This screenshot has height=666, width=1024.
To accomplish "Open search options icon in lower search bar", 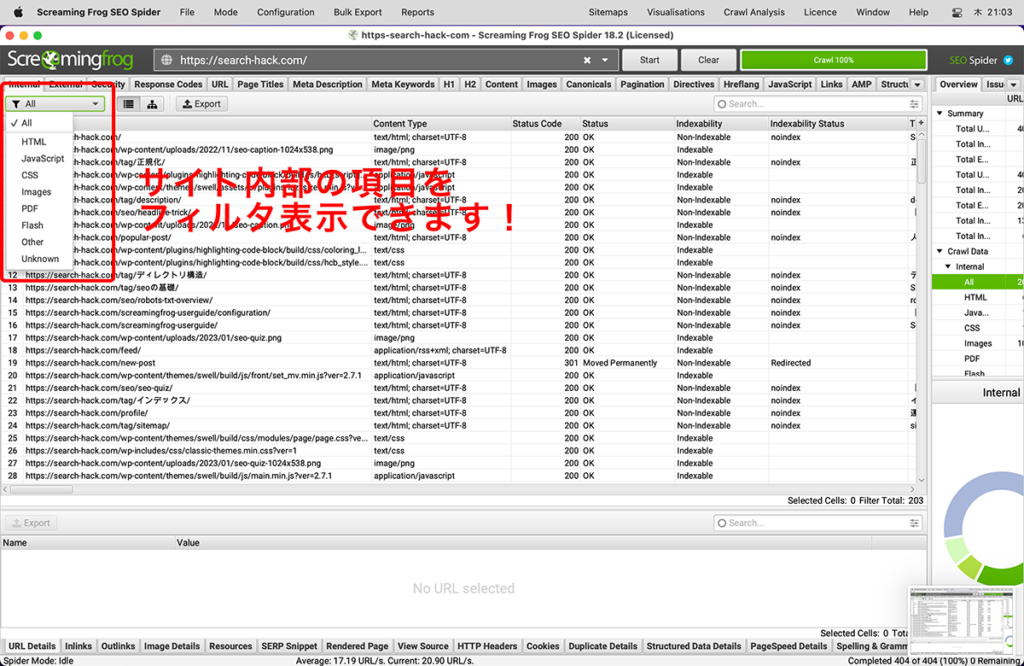I will click(914, 523).
